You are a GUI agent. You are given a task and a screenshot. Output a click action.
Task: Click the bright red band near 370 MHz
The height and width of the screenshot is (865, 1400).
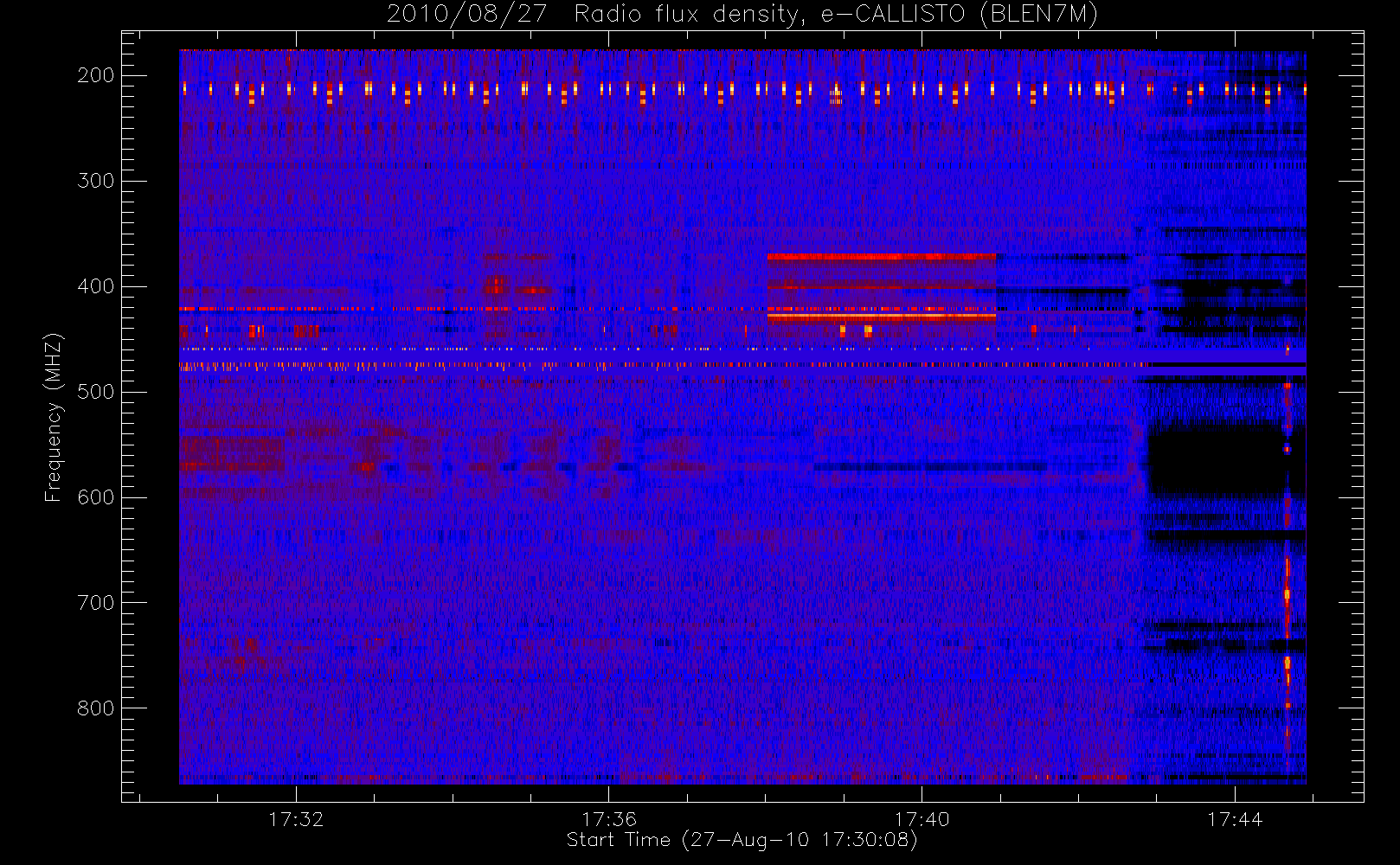(x=882, y=257)
